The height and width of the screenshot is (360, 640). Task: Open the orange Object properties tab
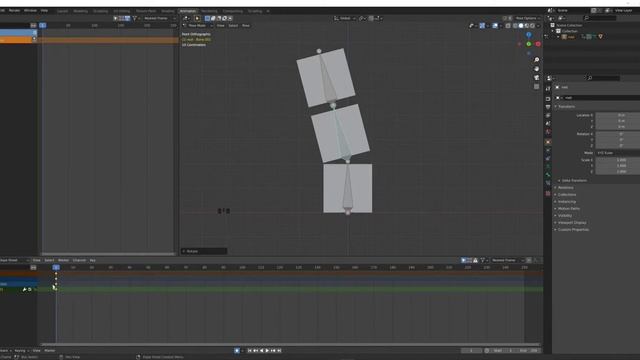tap(548, 142)
